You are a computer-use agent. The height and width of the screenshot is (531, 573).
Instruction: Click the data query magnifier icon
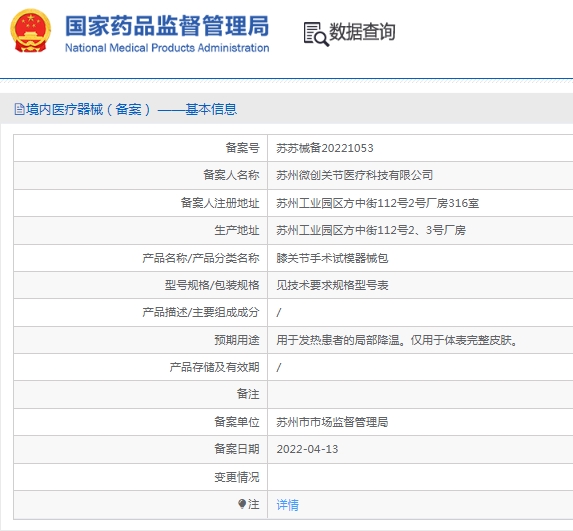point(316,34)
